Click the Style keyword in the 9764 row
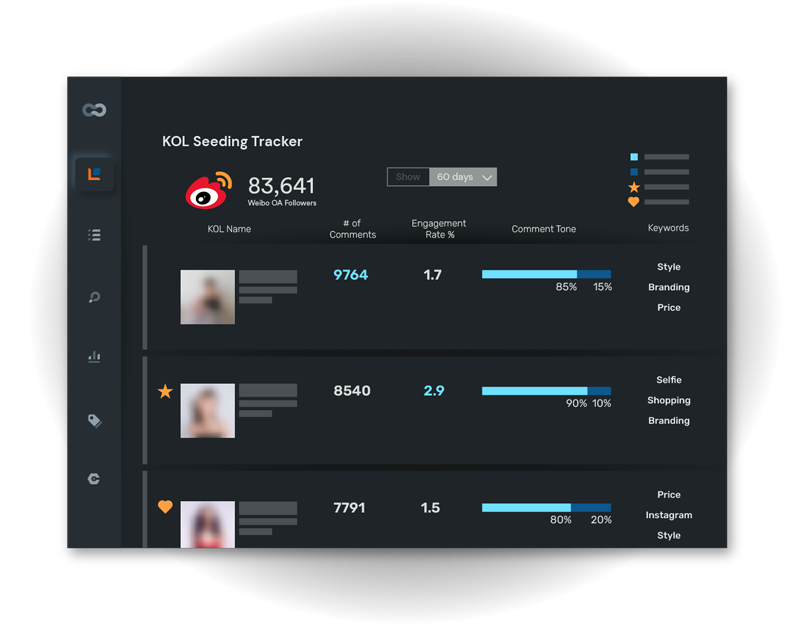This screenshot has height=644, width=810. [669, 266]
